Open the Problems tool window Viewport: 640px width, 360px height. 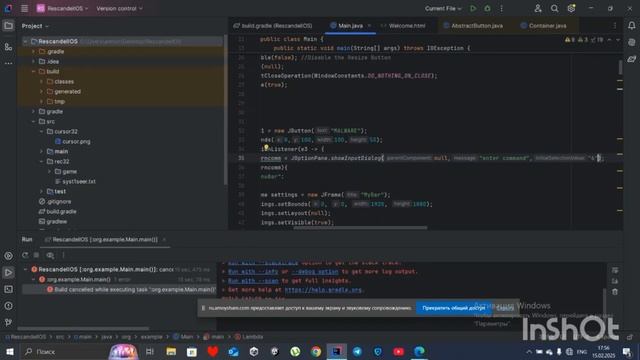click(x=8, y=306)
